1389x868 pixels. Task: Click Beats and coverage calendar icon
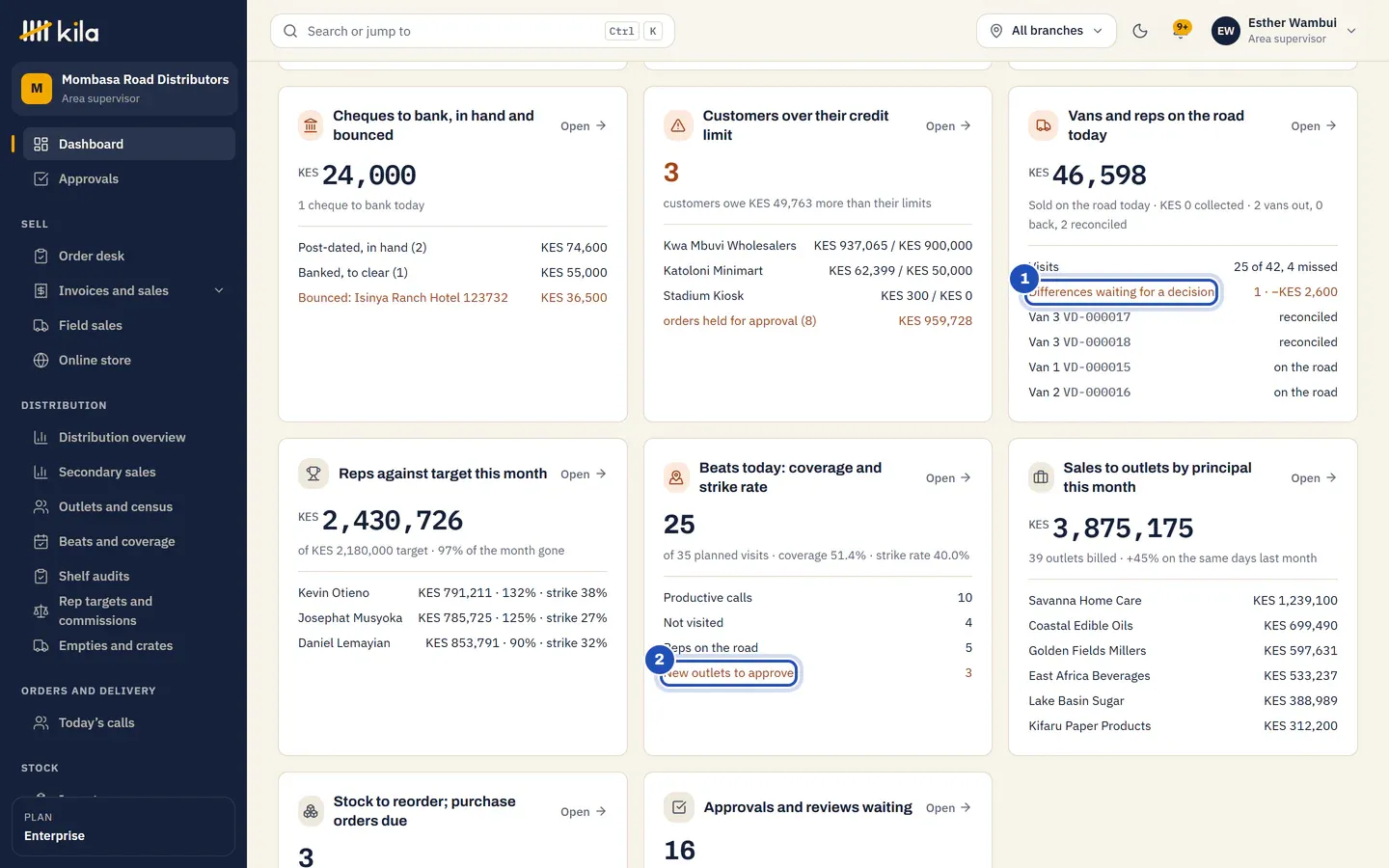point(41,541)
